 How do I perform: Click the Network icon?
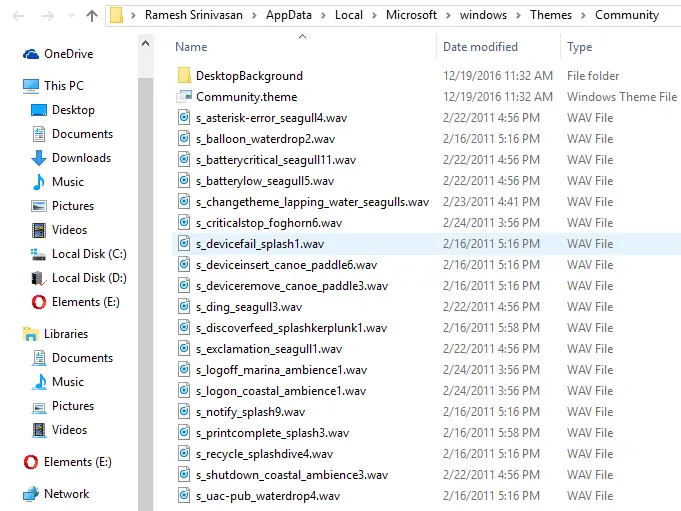[x=30, y=494]
